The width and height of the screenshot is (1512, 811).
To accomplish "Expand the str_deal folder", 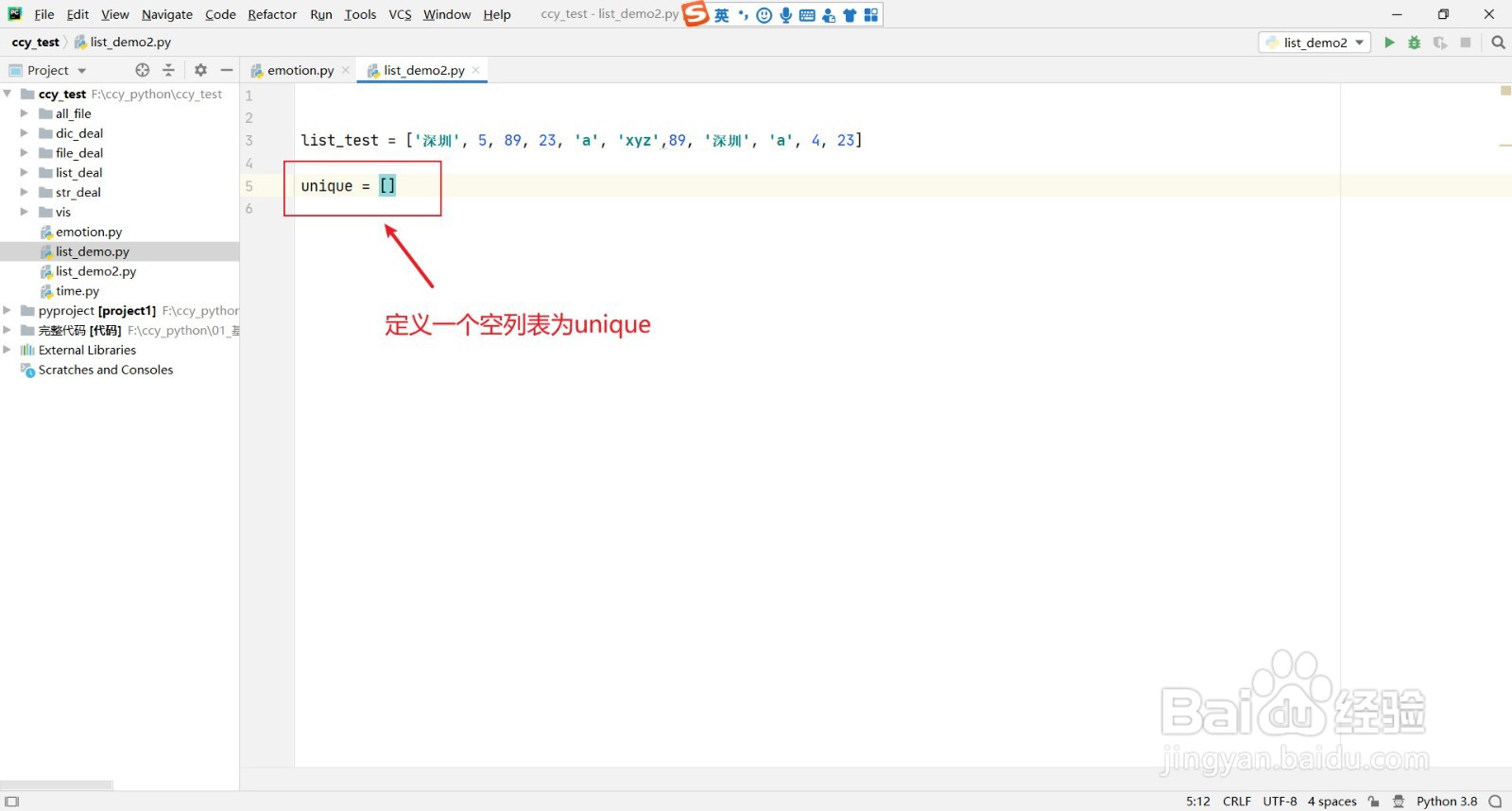I will [25, 192].
